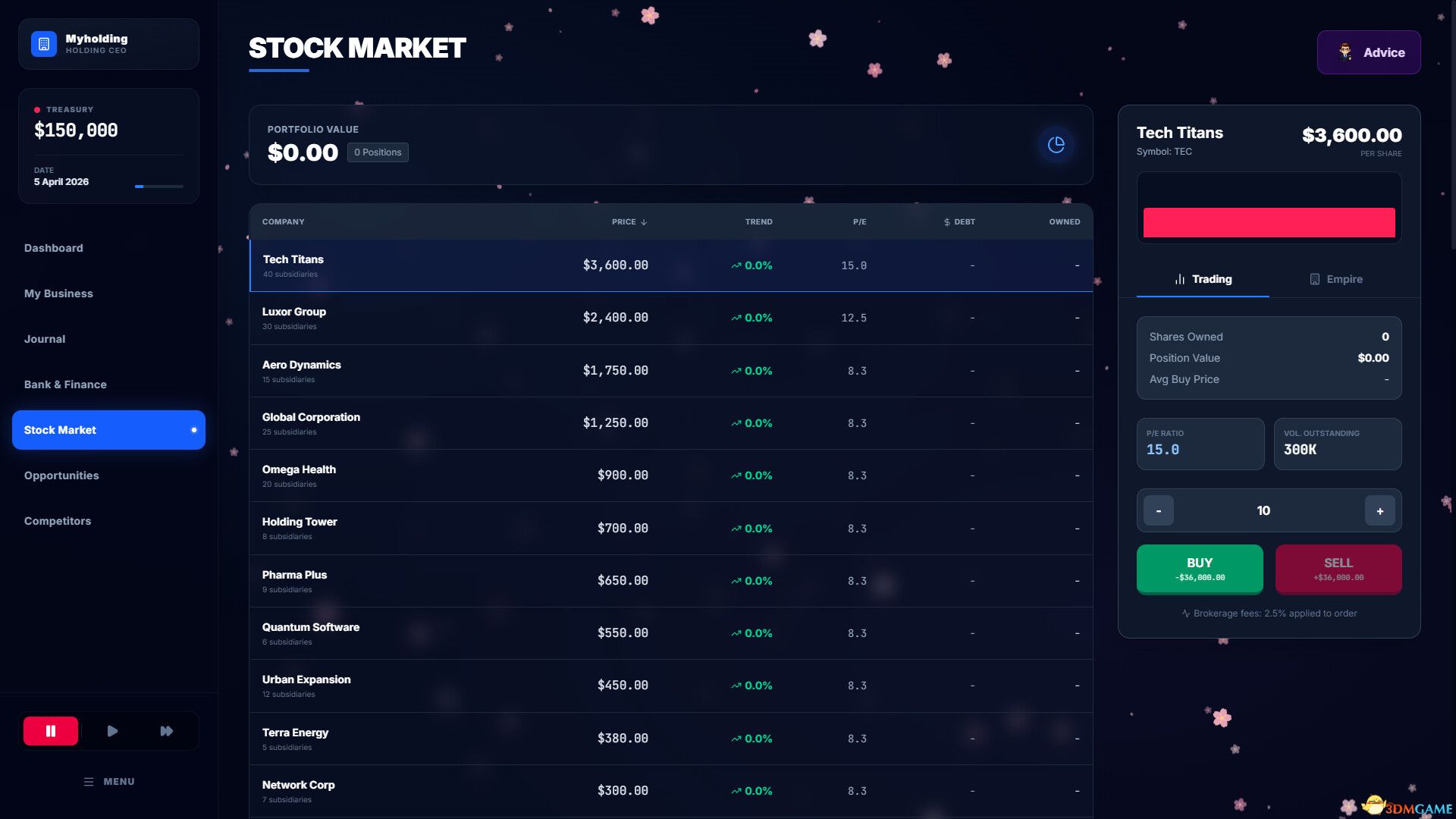Sell Tech Titans shares
Viewport: 1456px width, 819px height.
[1338, 570]
